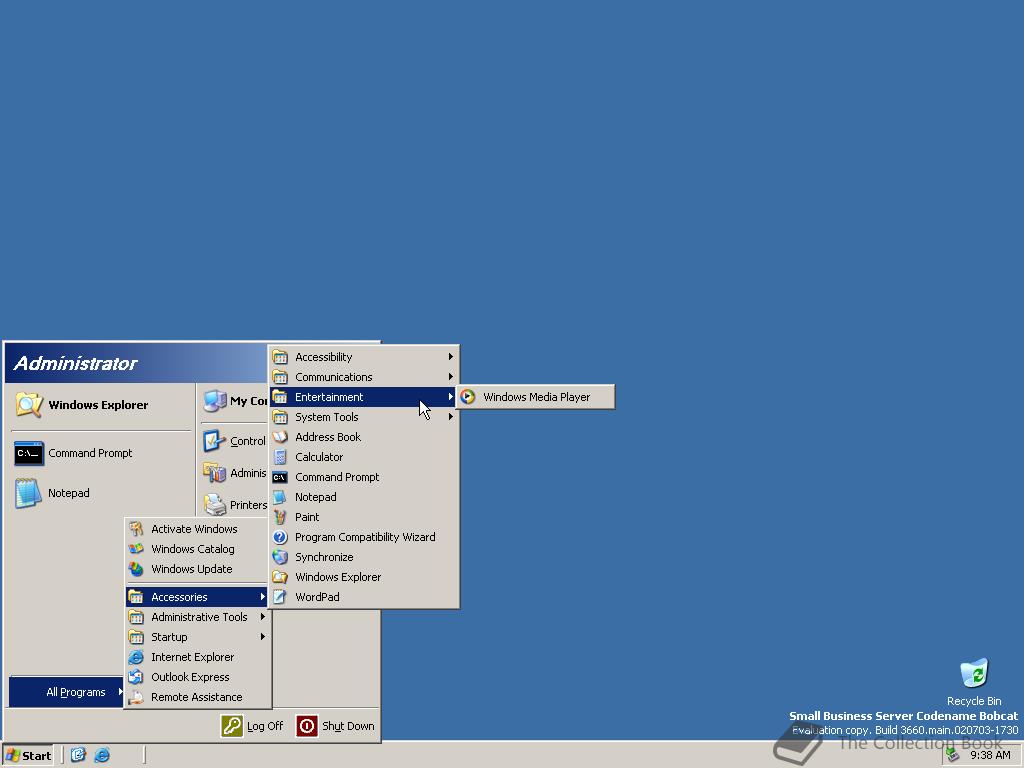
Task: Expand the System Tools submenu arrow
Action: click(x=451, y=417)
